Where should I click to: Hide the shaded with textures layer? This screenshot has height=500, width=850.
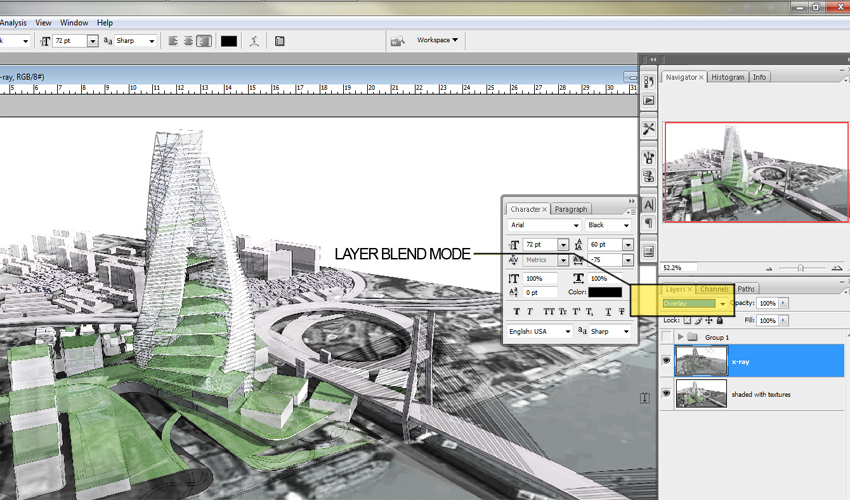click(x=666, y=393)
